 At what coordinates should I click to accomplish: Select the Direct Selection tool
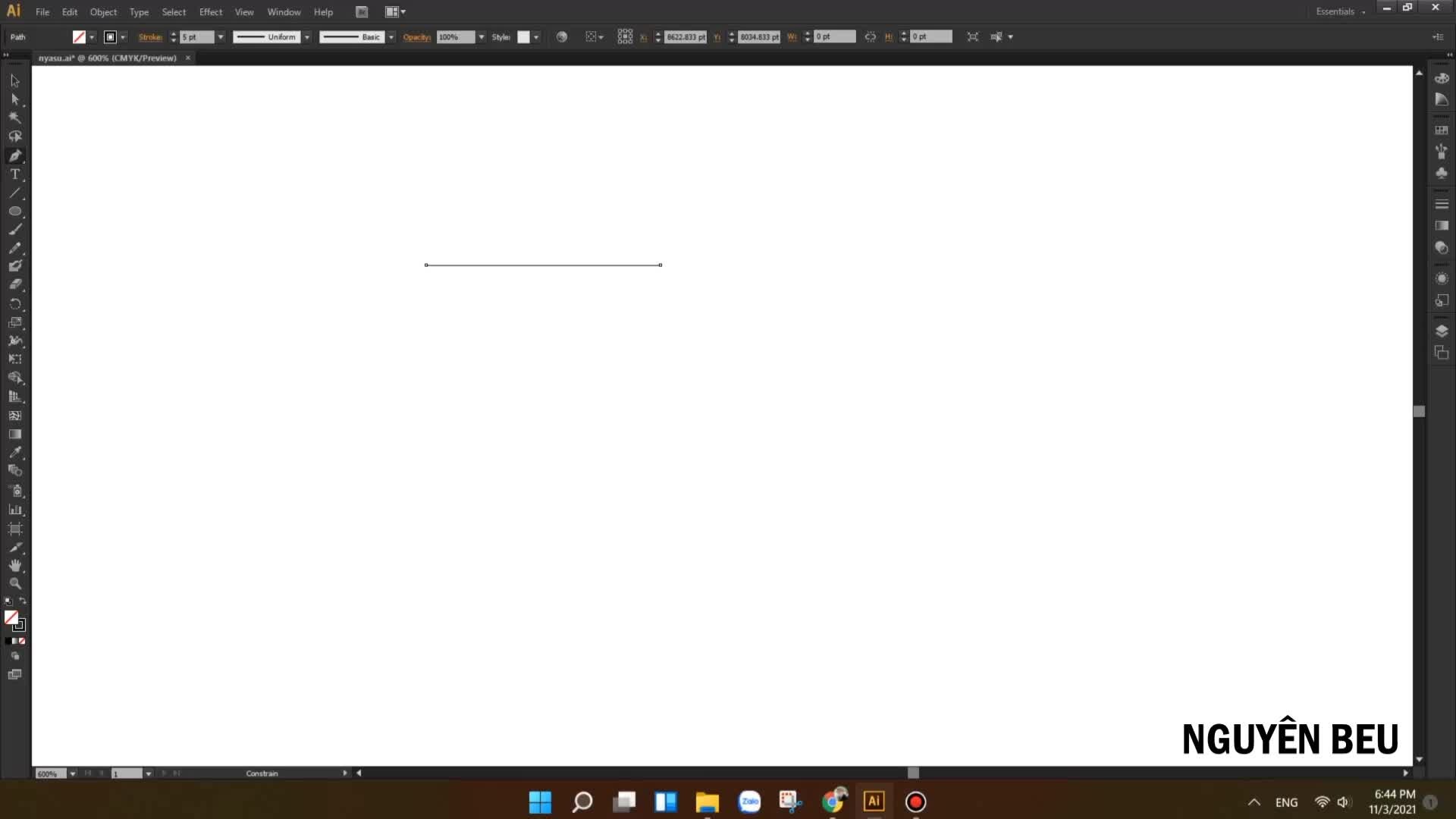(x=15, y=99)
